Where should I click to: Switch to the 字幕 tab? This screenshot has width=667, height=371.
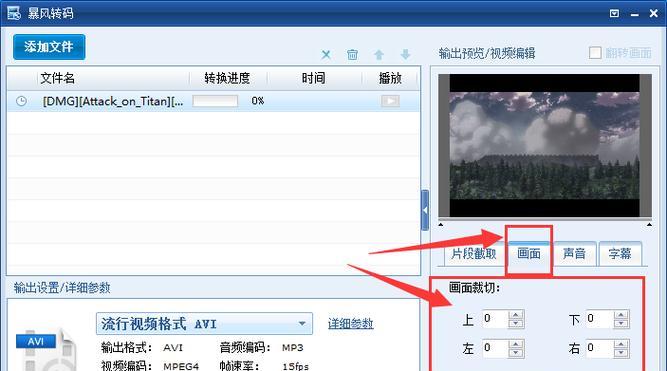tap(620, 254)
